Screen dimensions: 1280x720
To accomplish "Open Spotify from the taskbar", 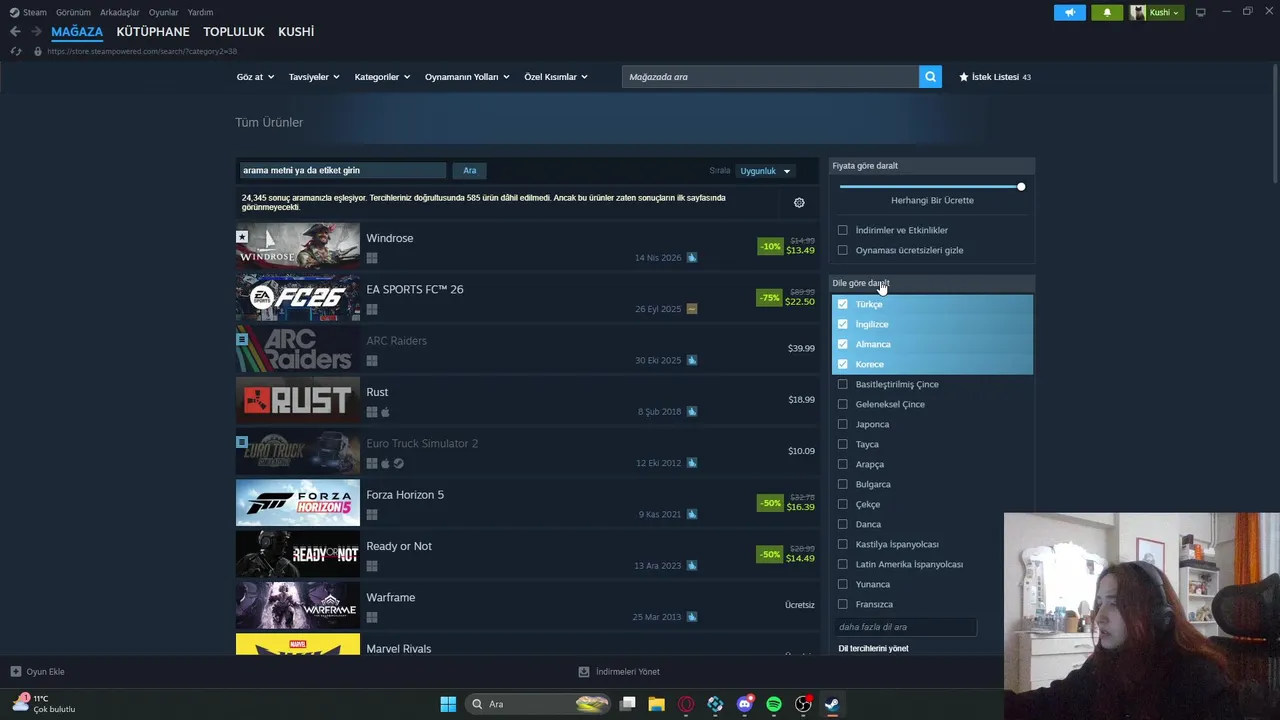I will tap(774, 704).
